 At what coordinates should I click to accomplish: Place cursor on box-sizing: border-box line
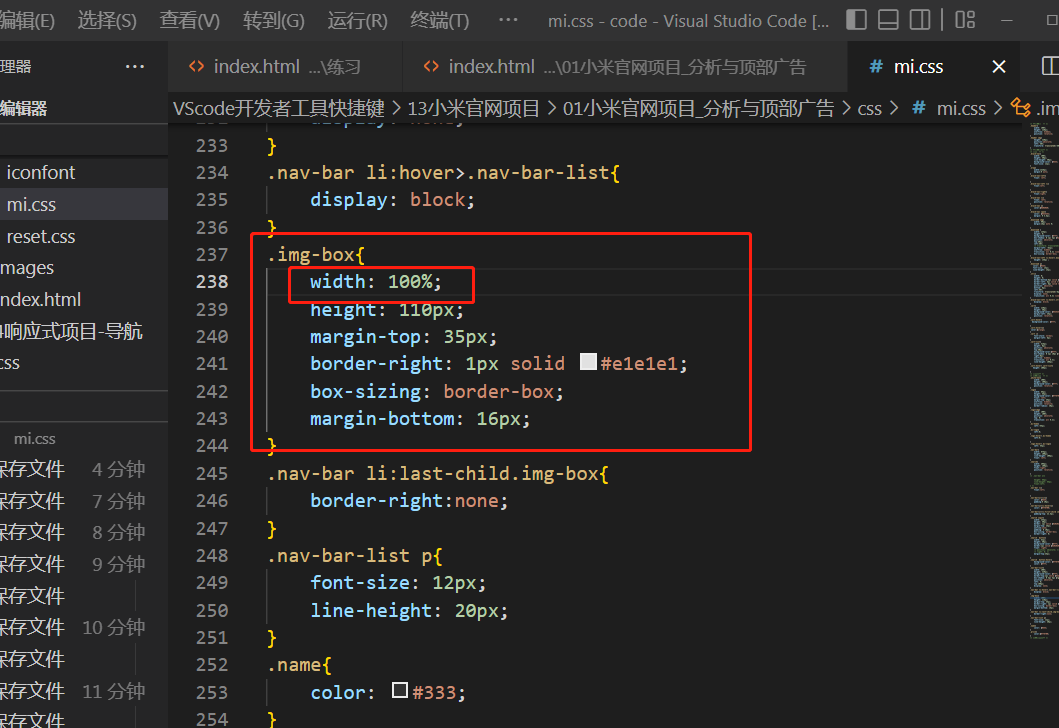click(x=436, y=391)
